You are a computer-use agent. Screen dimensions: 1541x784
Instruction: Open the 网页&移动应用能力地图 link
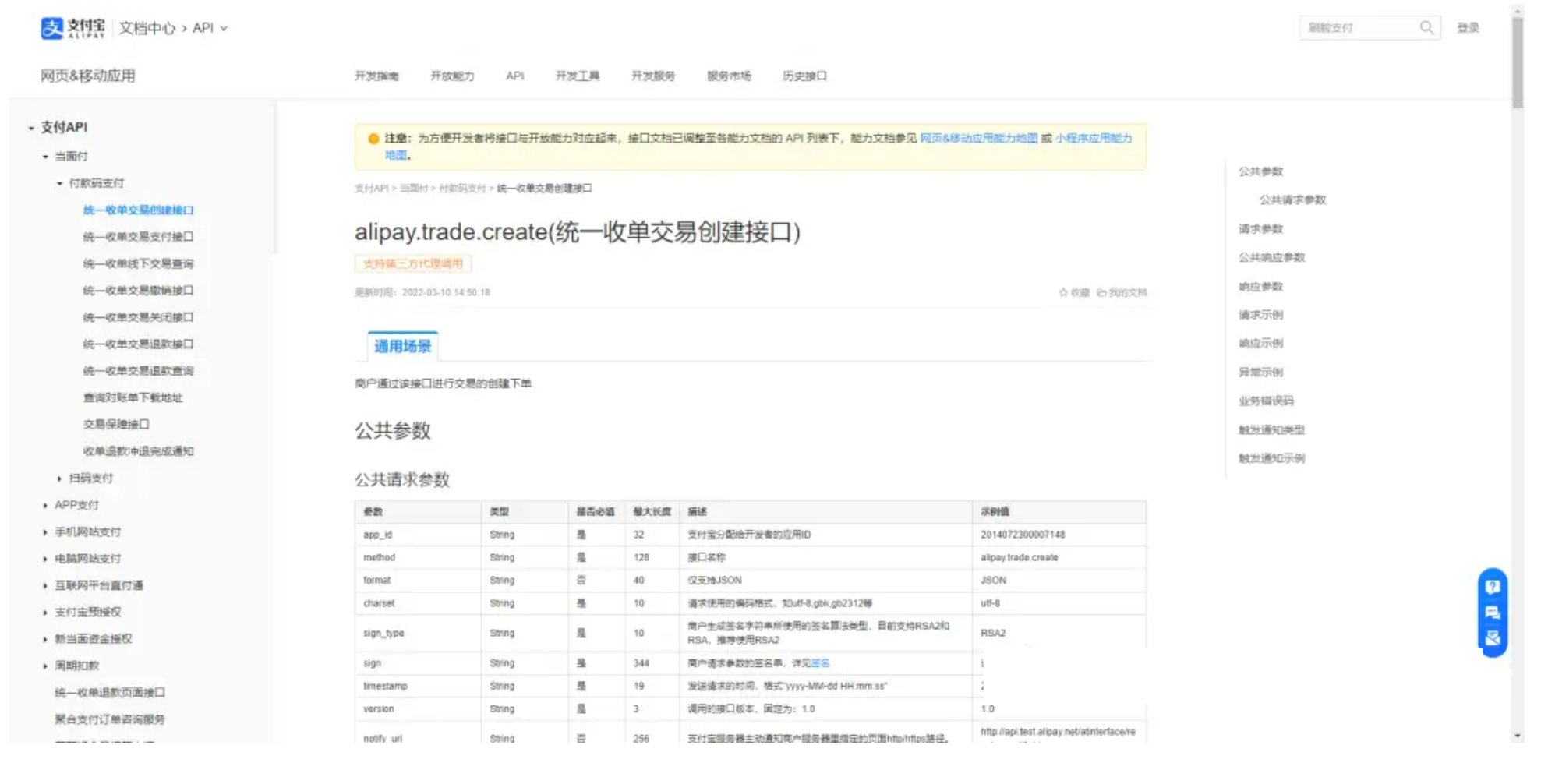click(979, 139)
